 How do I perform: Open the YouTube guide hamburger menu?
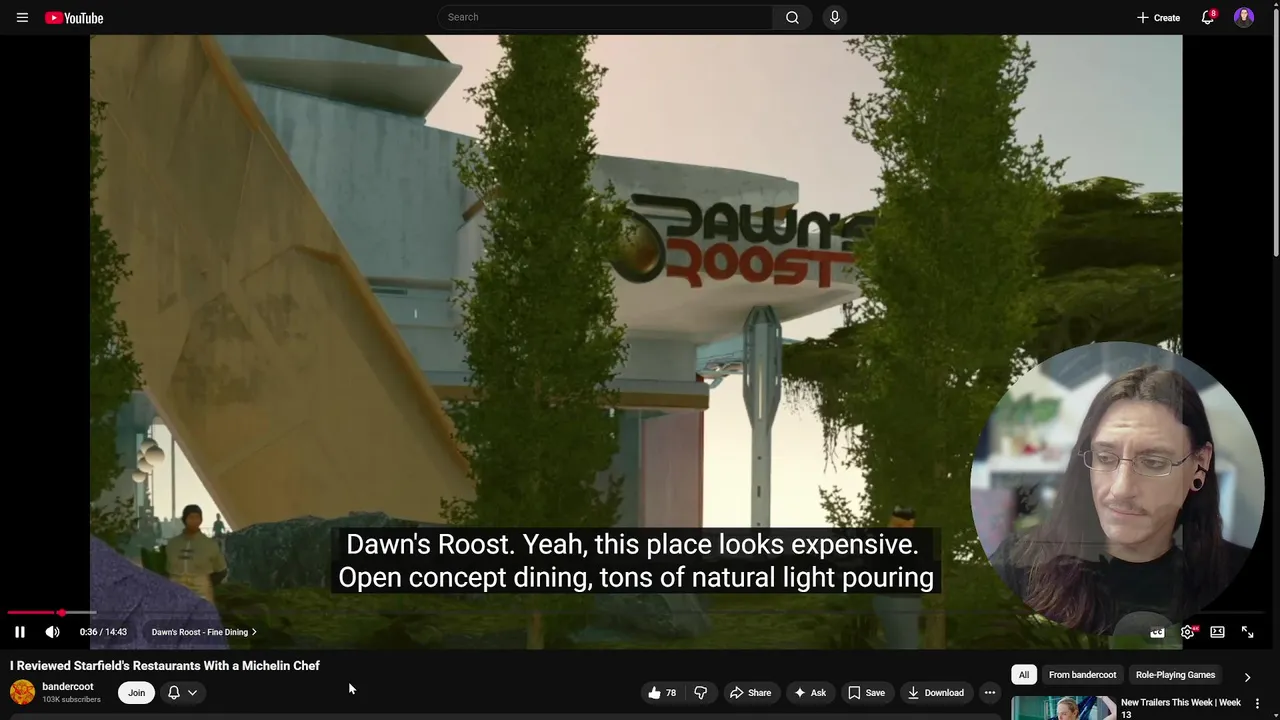(x=22, y=18)
